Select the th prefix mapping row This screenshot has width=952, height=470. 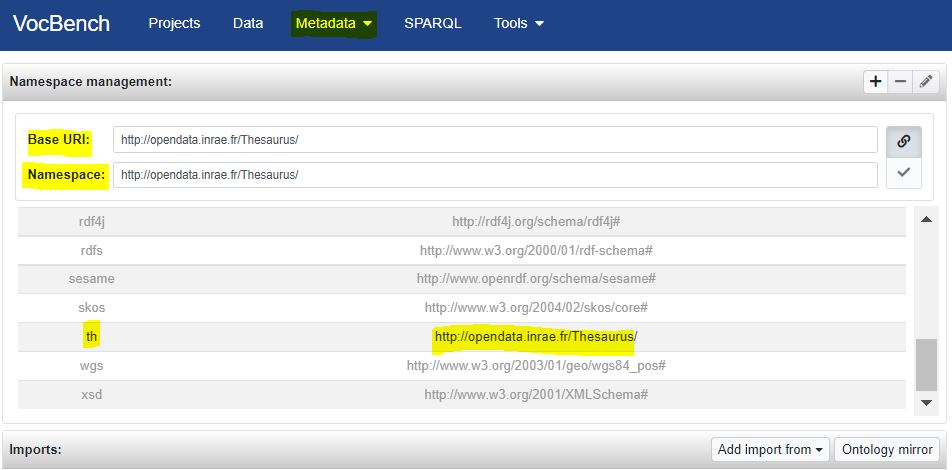click(461, 337)
